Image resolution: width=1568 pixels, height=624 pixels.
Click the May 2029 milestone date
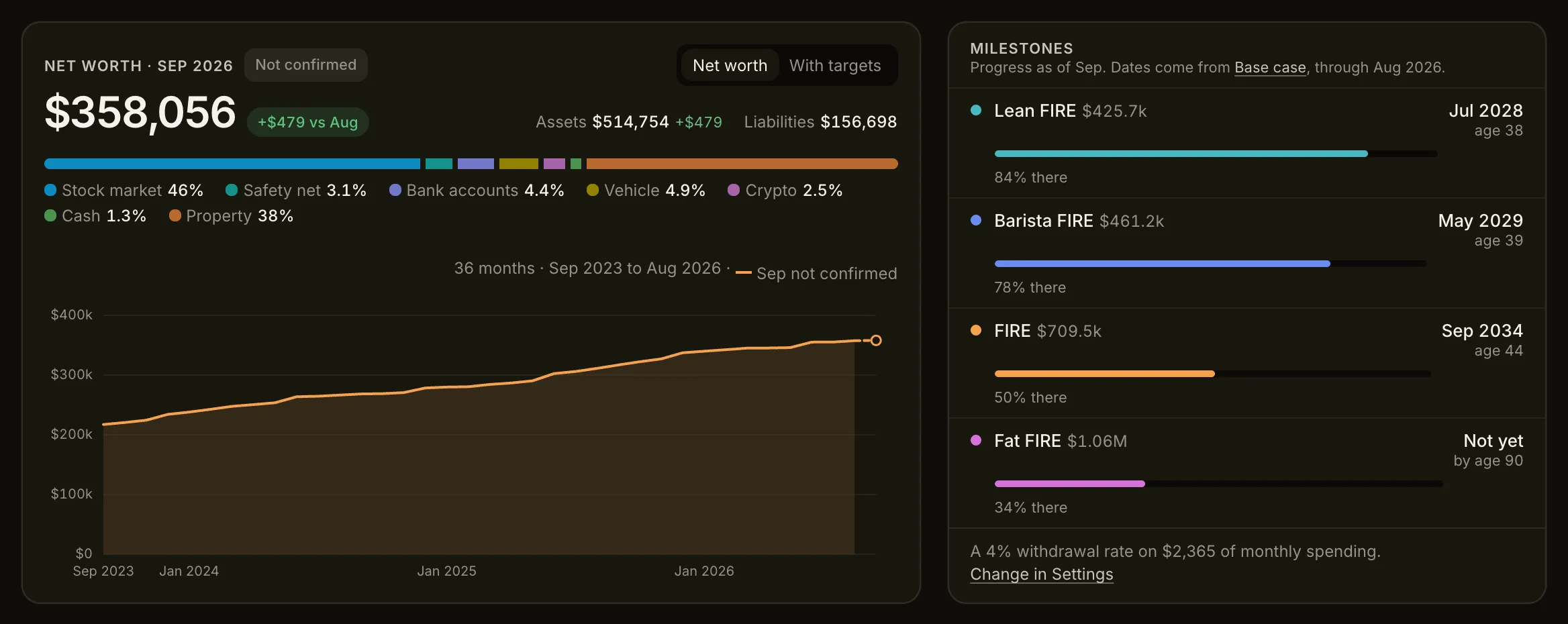[x=1480, y=221]
